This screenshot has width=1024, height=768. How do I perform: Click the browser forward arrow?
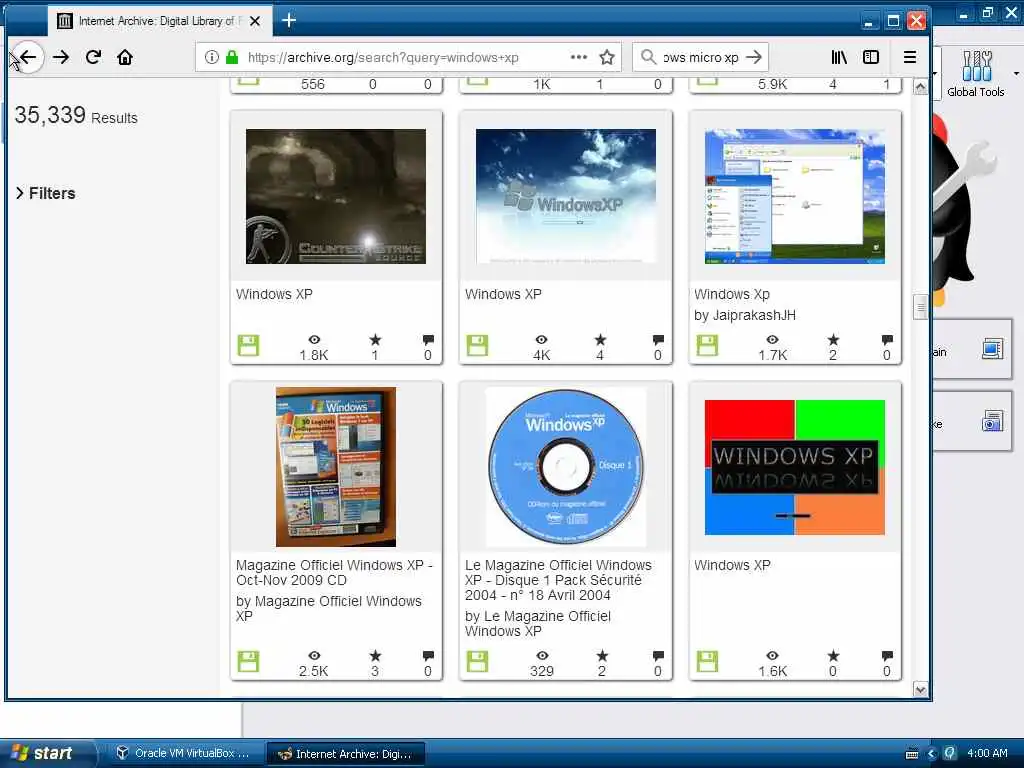[61, 57]
